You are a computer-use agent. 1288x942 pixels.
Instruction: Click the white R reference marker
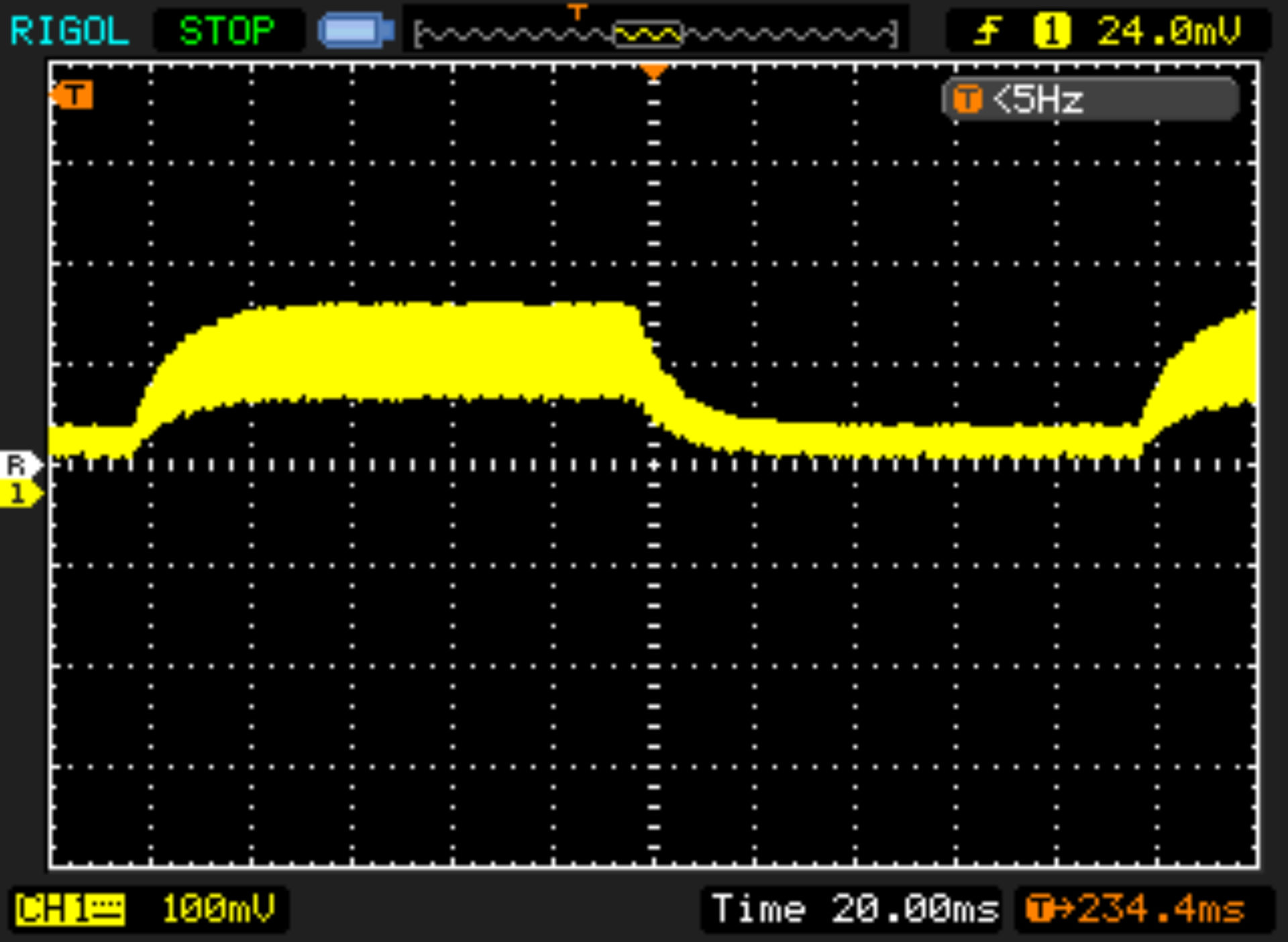pos(19,464)
